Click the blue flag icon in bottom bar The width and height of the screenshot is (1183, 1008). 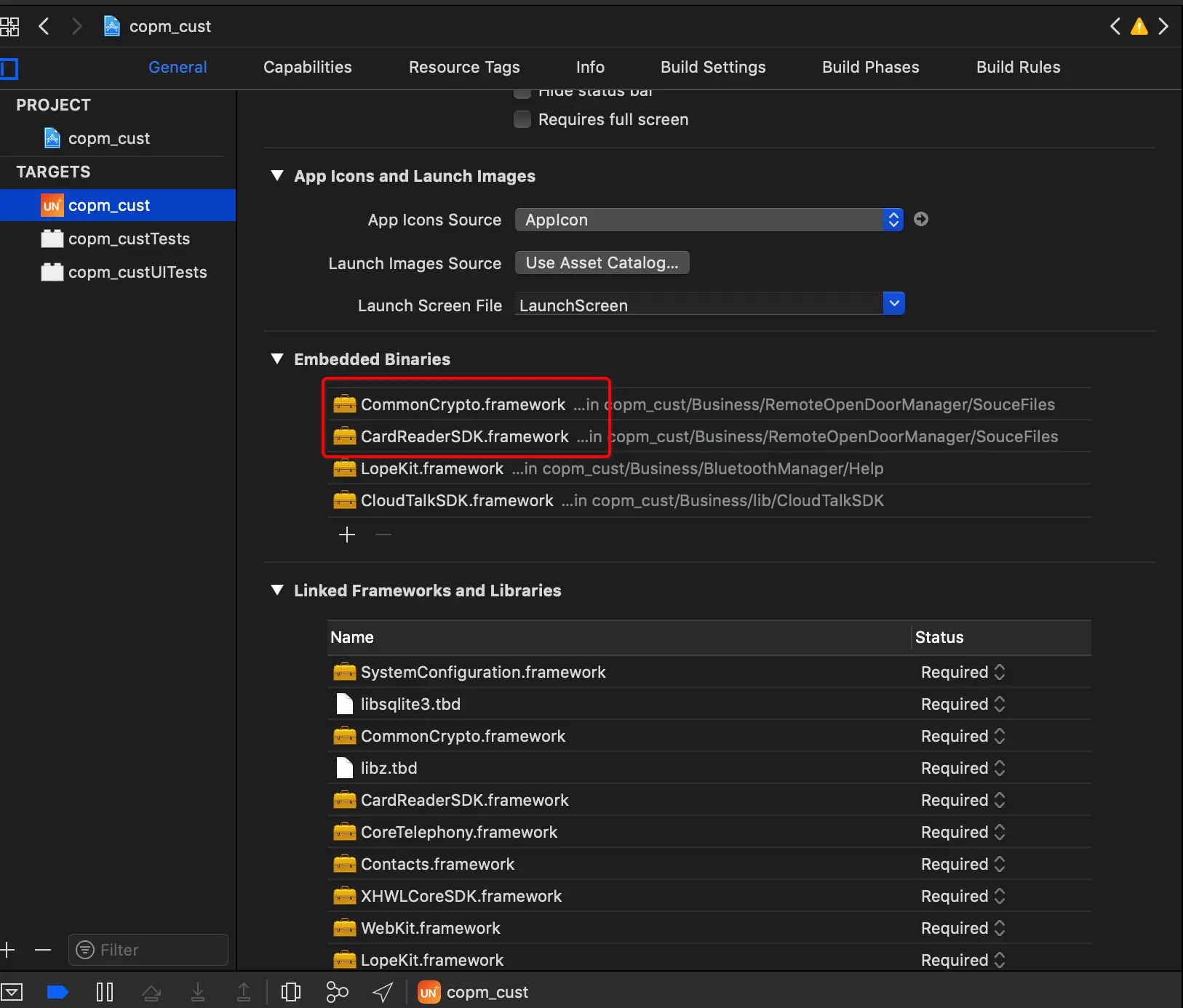click(x=57, y=991)
